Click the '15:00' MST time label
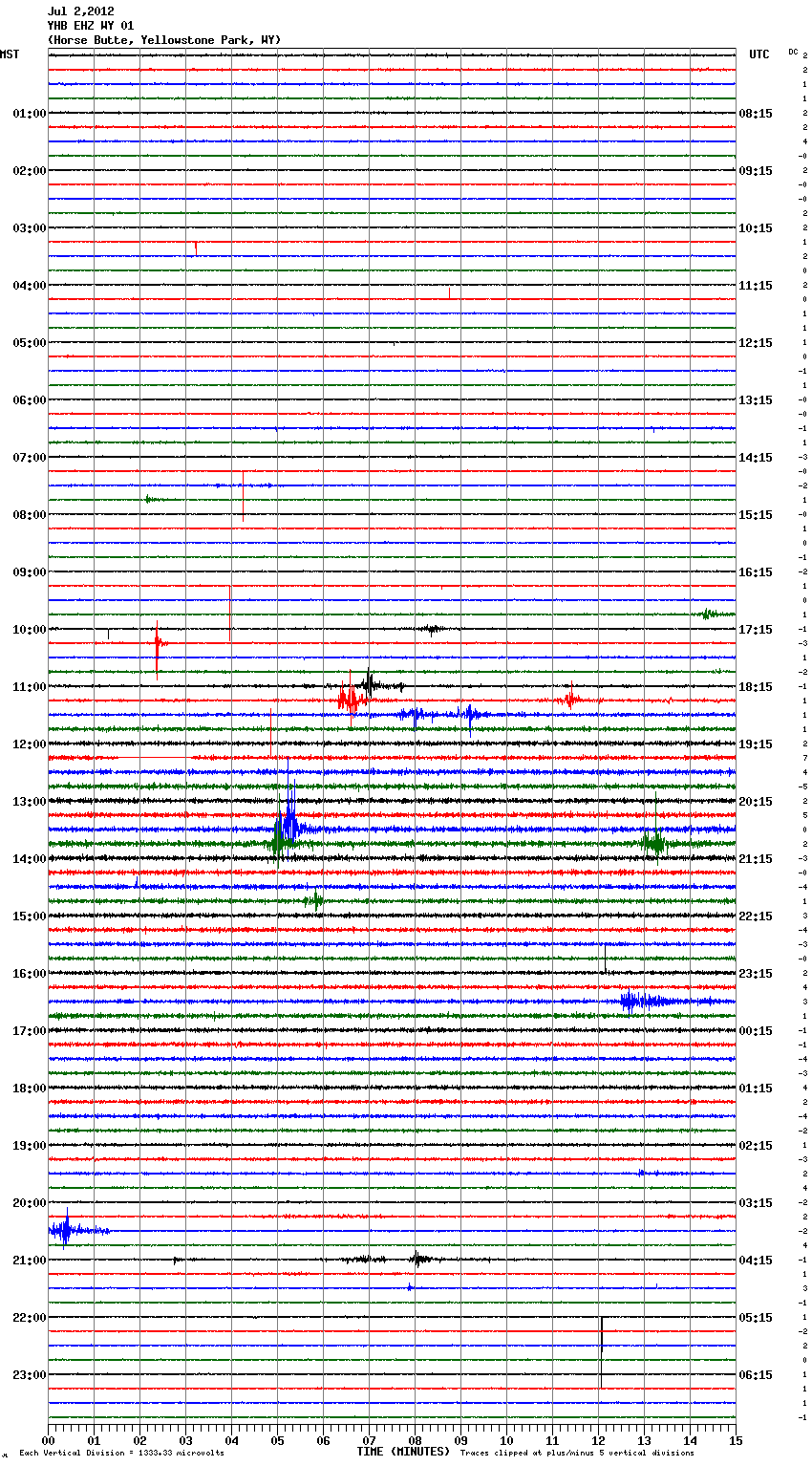 [x=29, y=916]
